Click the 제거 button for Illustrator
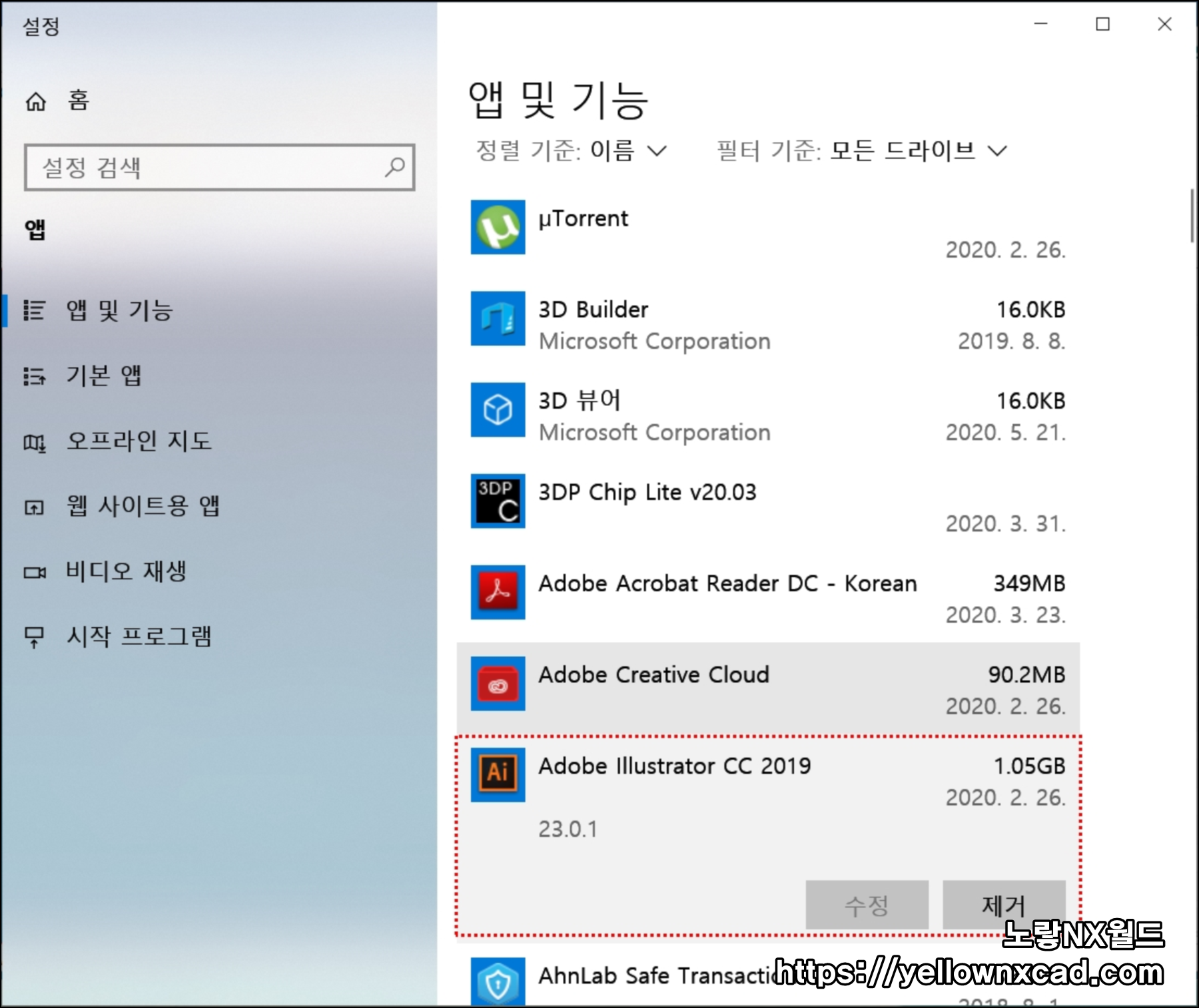Image resolution: width=1199 pixels, height=1008 pixels. click(x=1004, y=905)
